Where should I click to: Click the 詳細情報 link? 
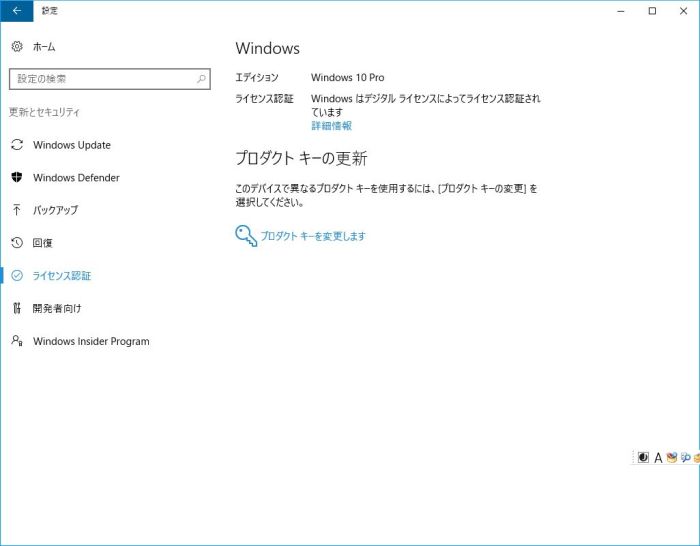[331, 126]
